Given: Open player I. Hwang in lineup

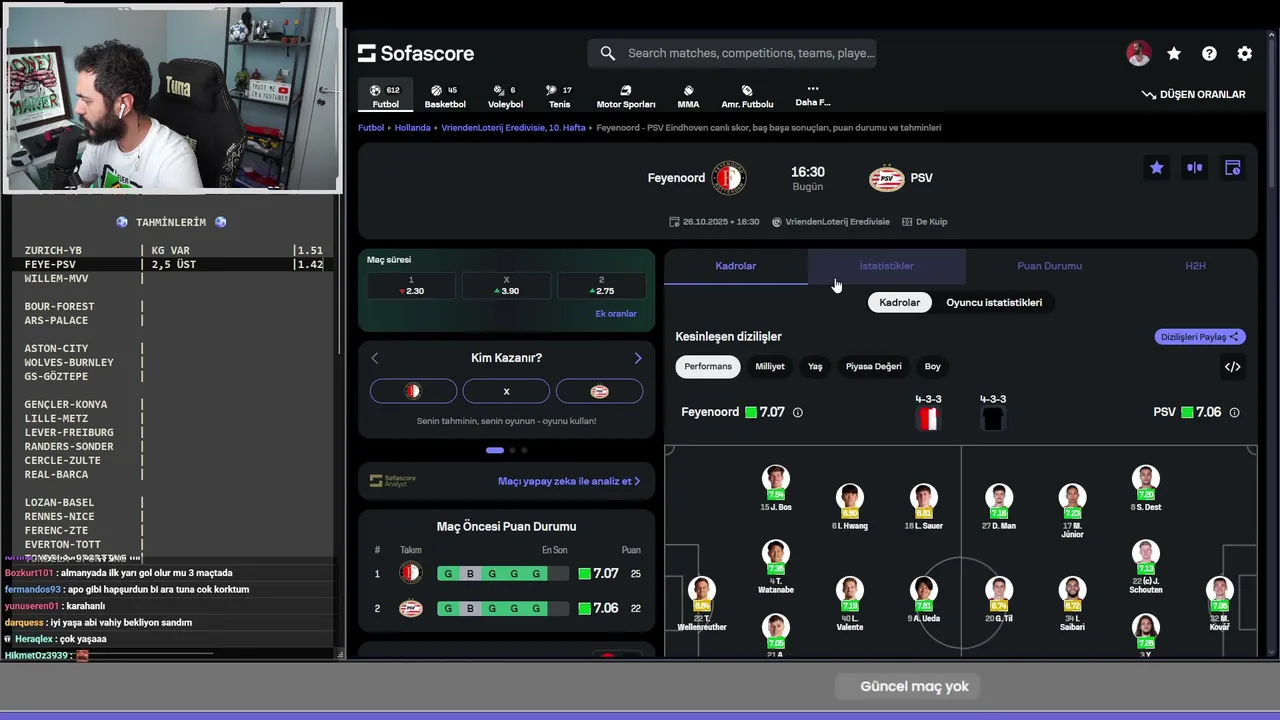Looking at the screenshot, I should [x=849, y=507].
